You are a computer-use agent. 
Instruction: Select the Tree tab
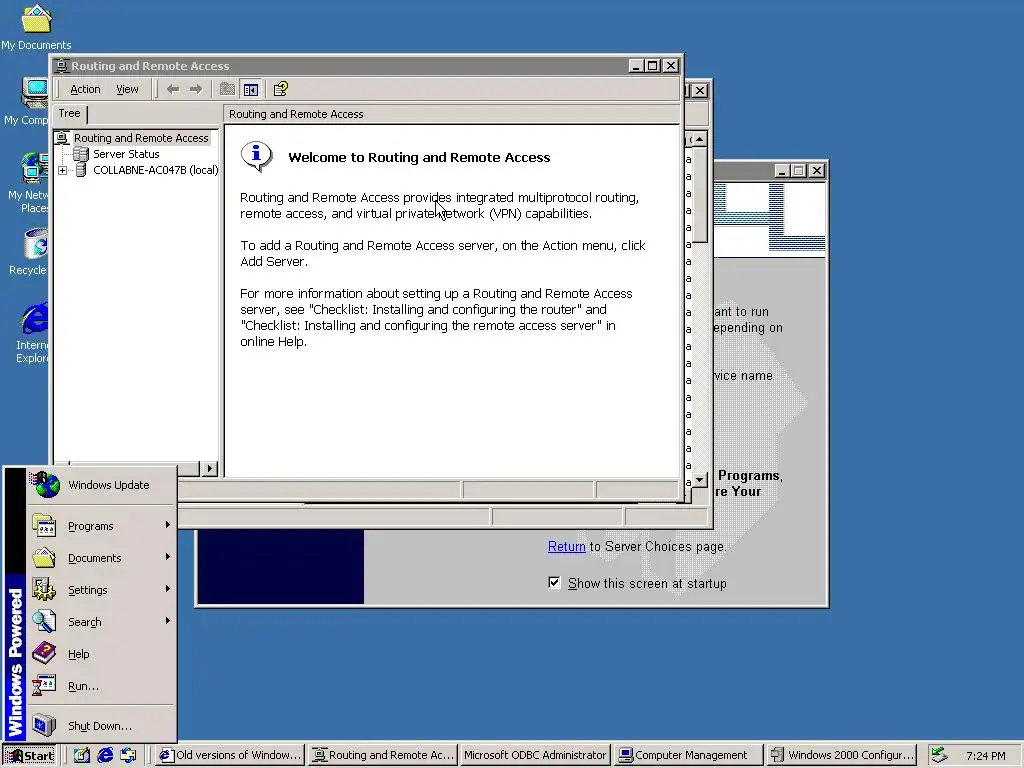click(x=70, y=114)
